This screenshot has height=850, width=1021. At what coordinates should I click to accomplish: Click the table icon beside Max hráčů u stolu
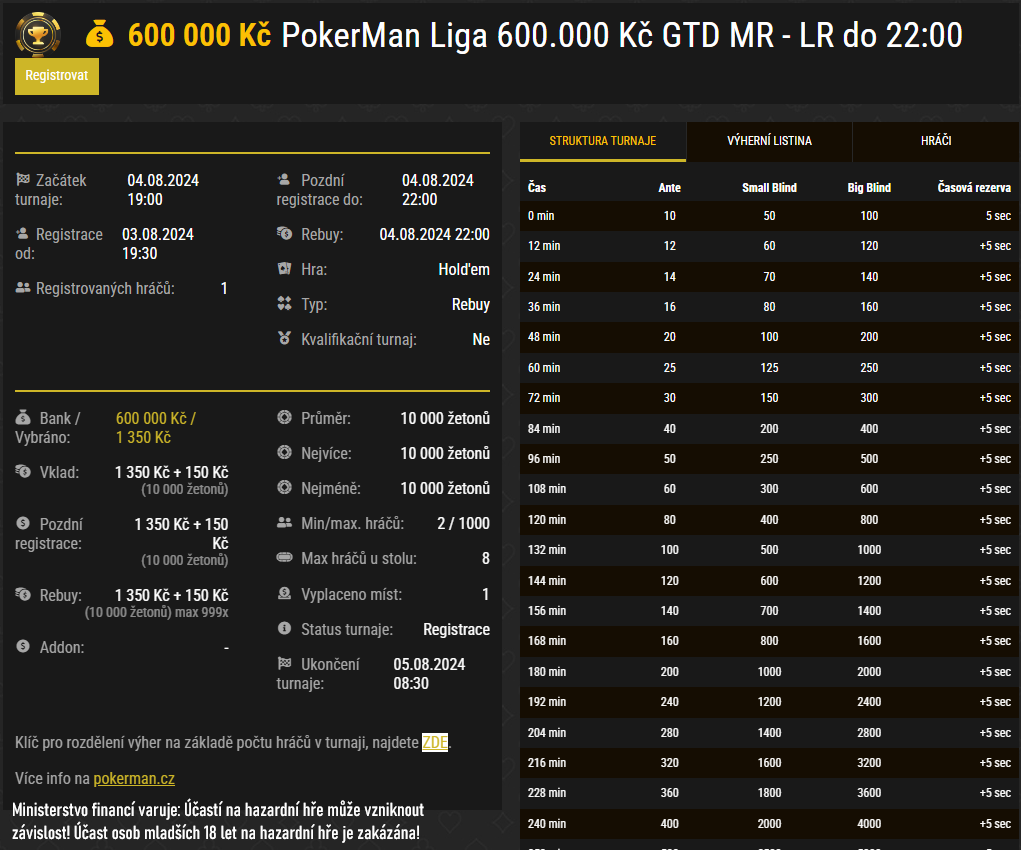pyautogui.click(x=284, y=558)
